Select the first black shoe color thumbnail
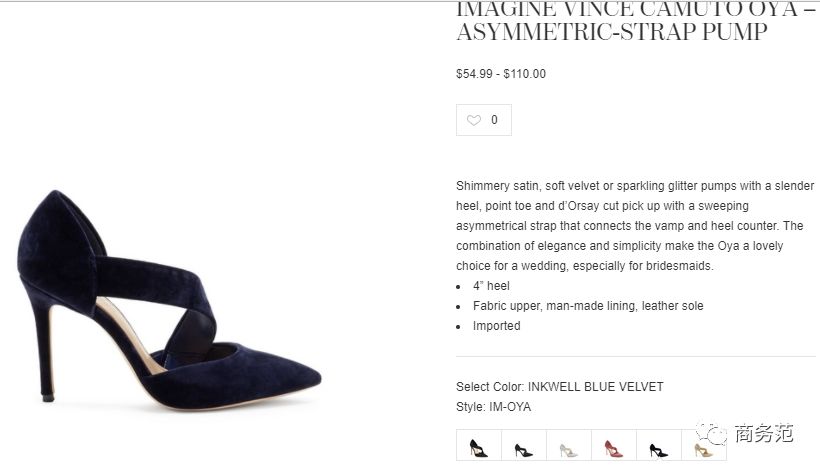The width and height of the screenshot is (820, 469). 479,445
